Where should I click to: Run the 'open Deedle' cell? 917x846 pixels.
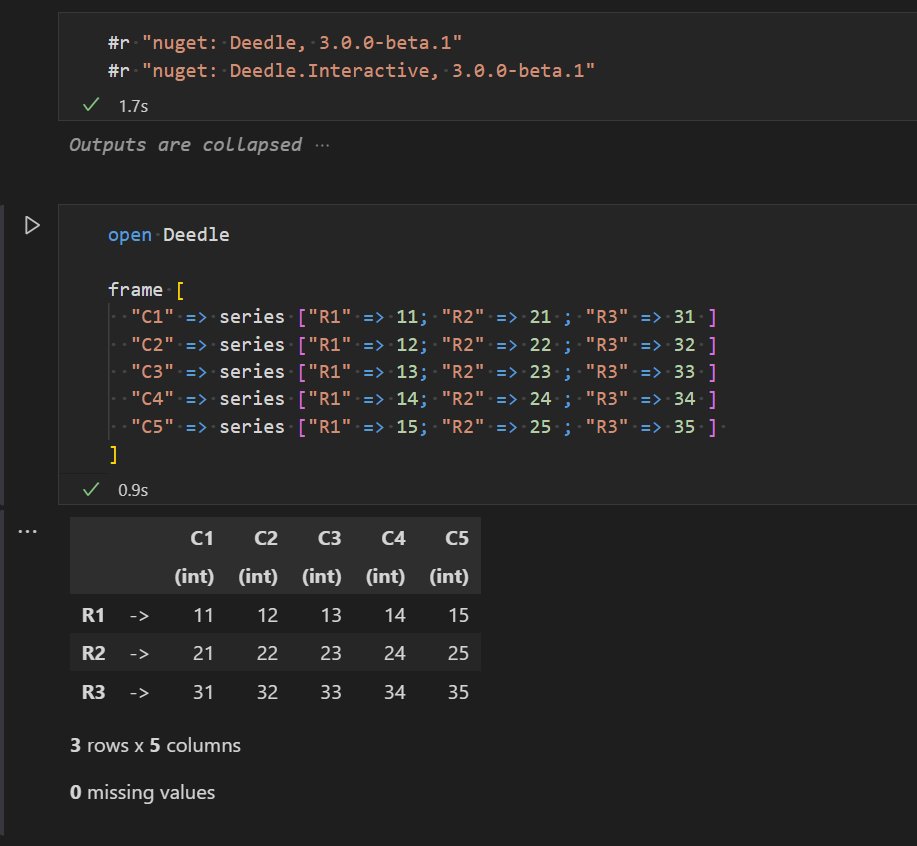click(32, 225)
